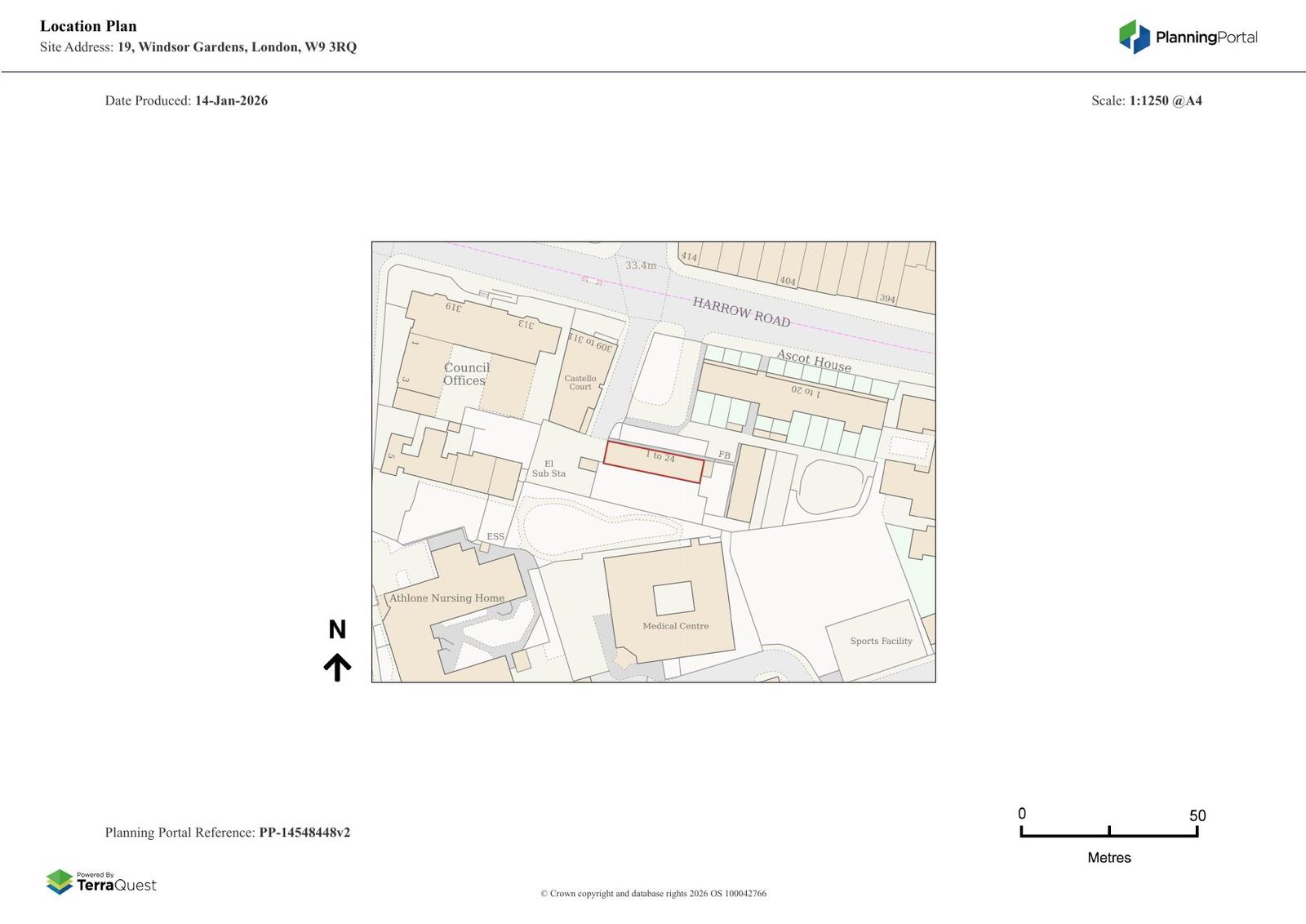Select the Sports Facility building

coord(880,642)
